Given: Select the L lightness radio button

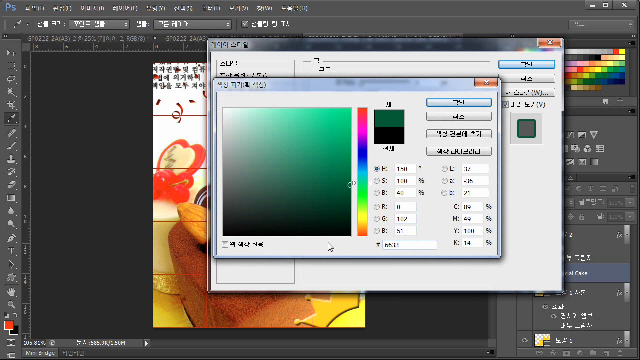Looking at the screenshot, I should [x=444, y=169].
